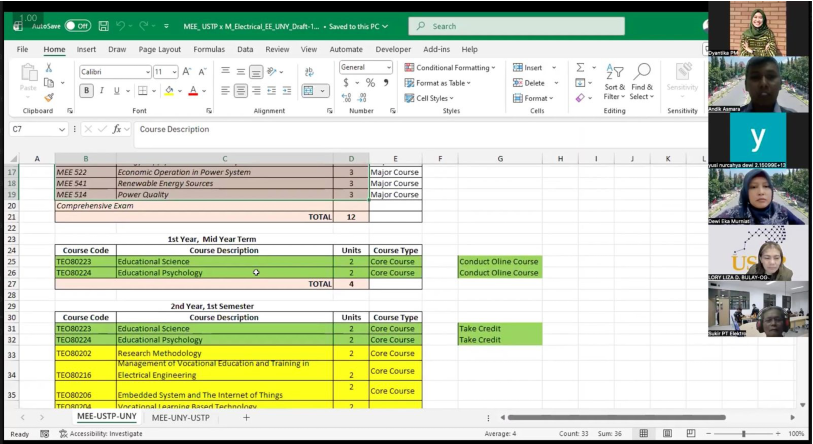The height and width of the screenshot is (444, 813).
Task: Toggle center horizontal alignment
Action: [241, 91]
